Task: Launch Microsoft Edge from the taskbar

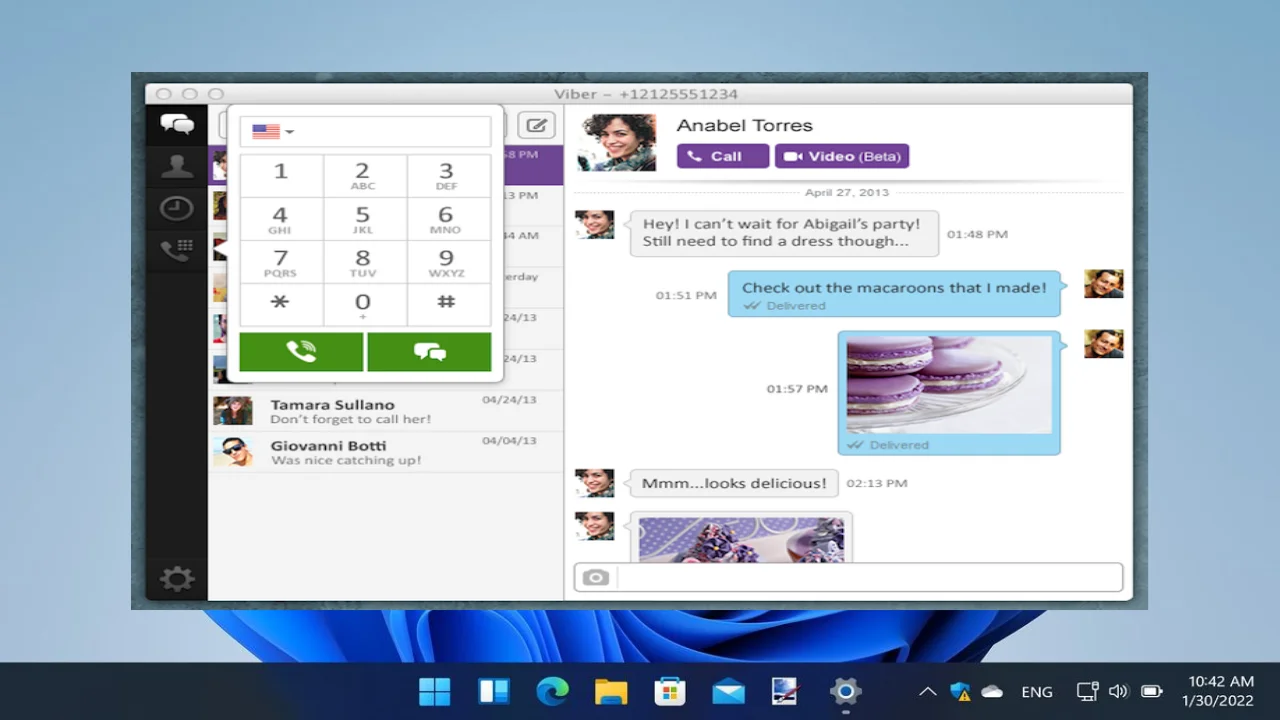Action: tap(552, 691)
